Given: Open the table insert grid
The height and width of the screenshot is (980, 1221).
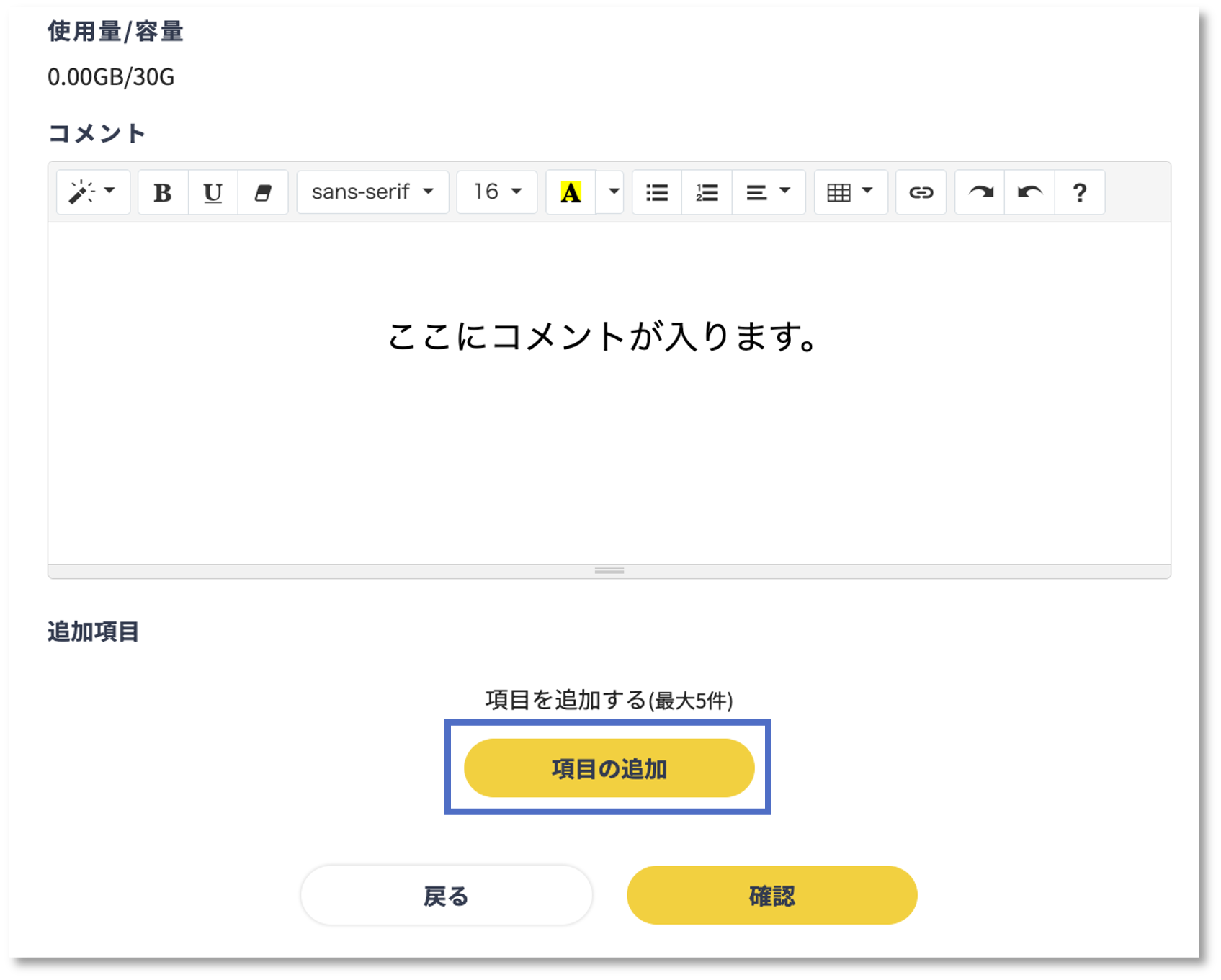Looking at the screenshot, I should tap(850, 192).
